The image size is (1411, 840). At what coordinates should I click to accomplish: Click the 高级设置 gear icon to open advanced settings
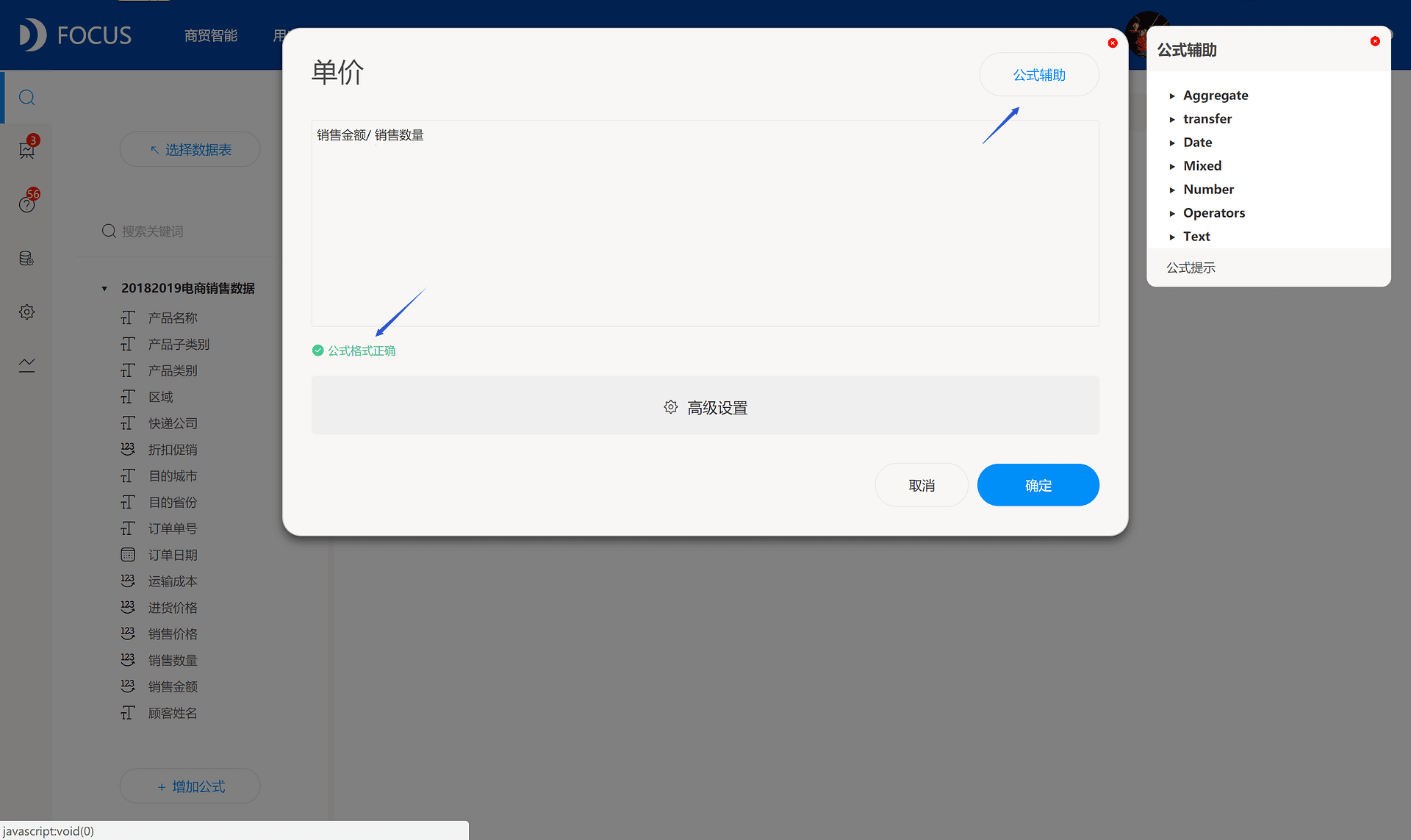[x=669, y=406]
